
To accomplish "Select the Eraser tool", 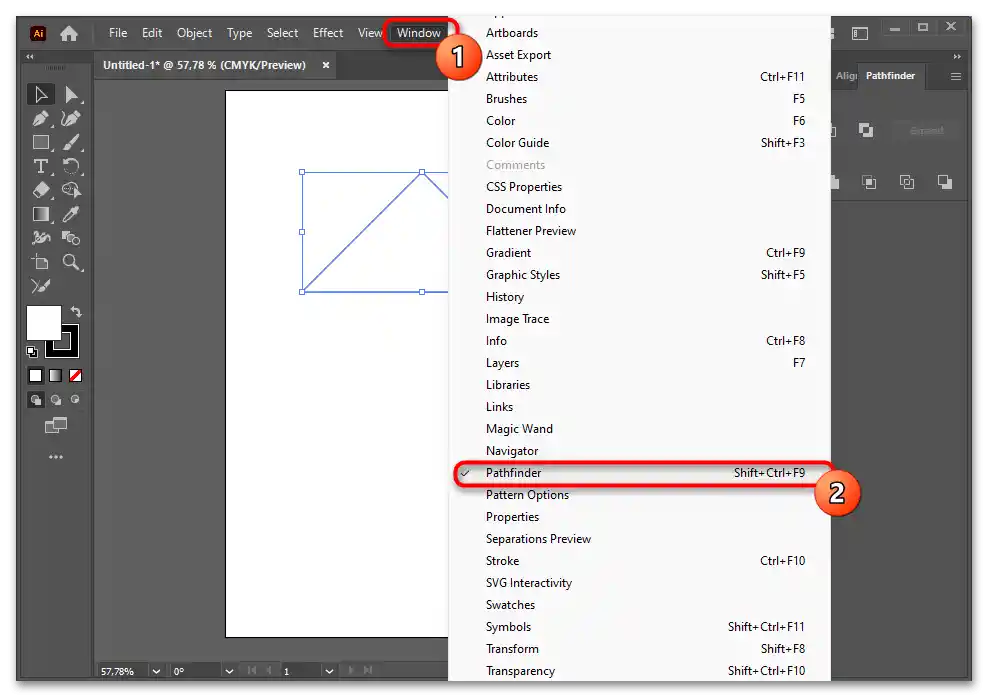I will point(41,190).
